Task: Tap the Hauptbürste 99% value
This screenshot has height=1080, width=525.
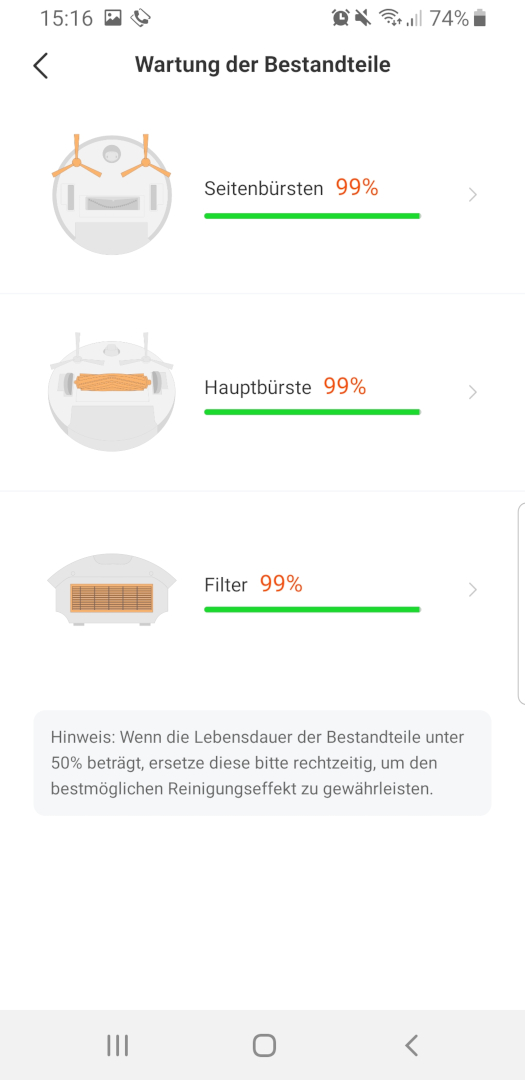Action: [345, 386]
